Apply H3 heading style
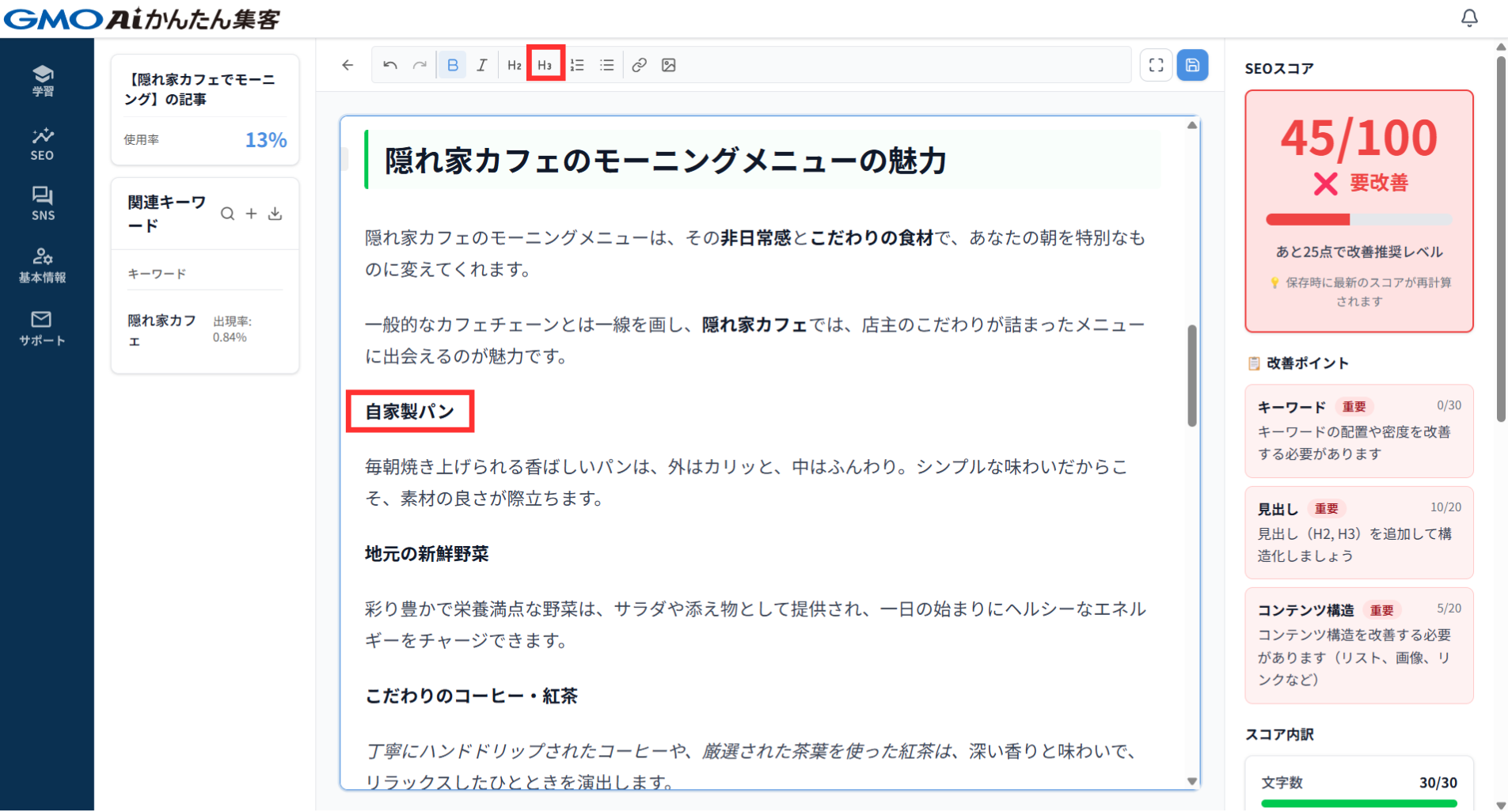This screenshot has width=1508, height=812. [545, 65]
